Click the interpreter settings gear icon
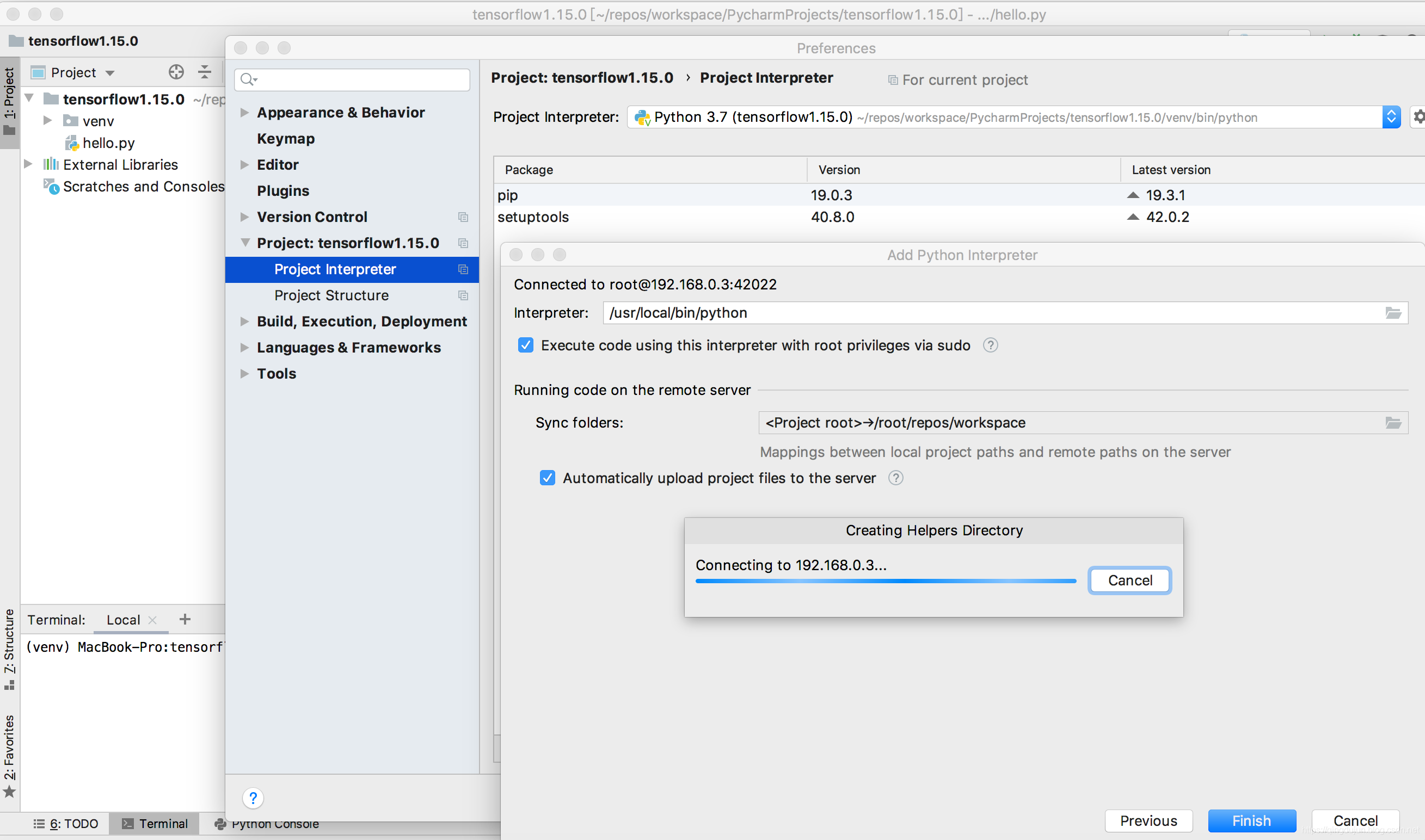The image size is (1425, 840). (x=1418, y=116)
